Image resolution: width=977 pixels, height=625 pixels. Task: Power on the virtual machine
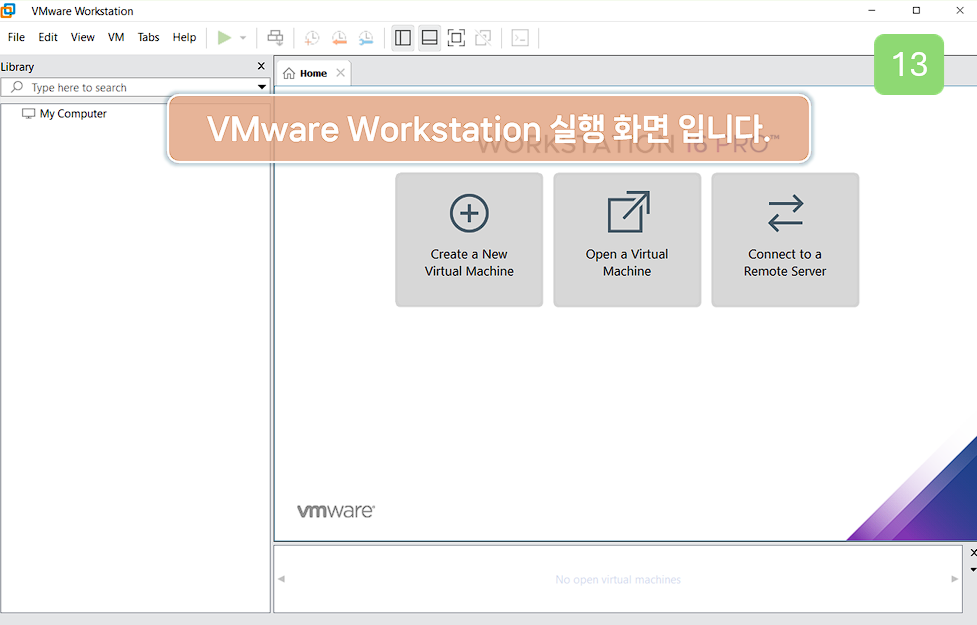point(224,37)
